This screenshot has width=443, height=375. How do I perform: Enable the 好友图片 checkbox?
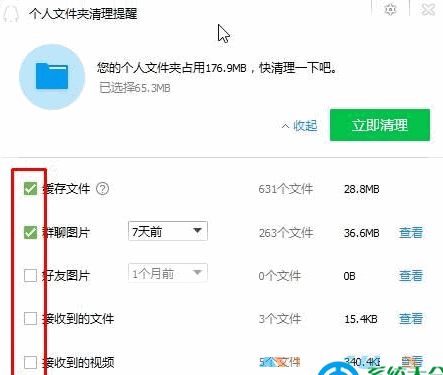[x=30, y=275]
